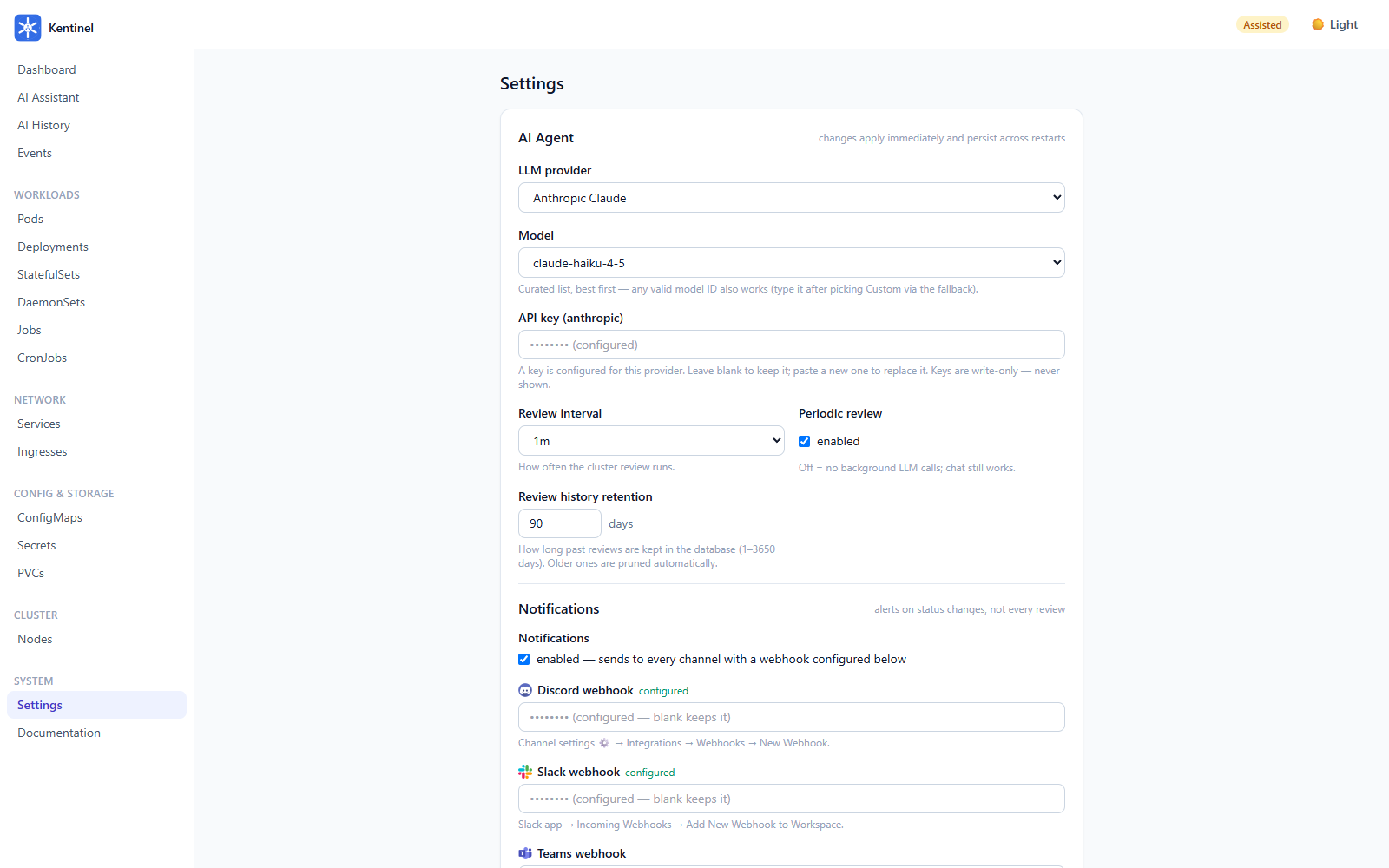Click the configured status next to Discord webhook
This screenshot has height=868, width=1389.
tap(663, 691)
